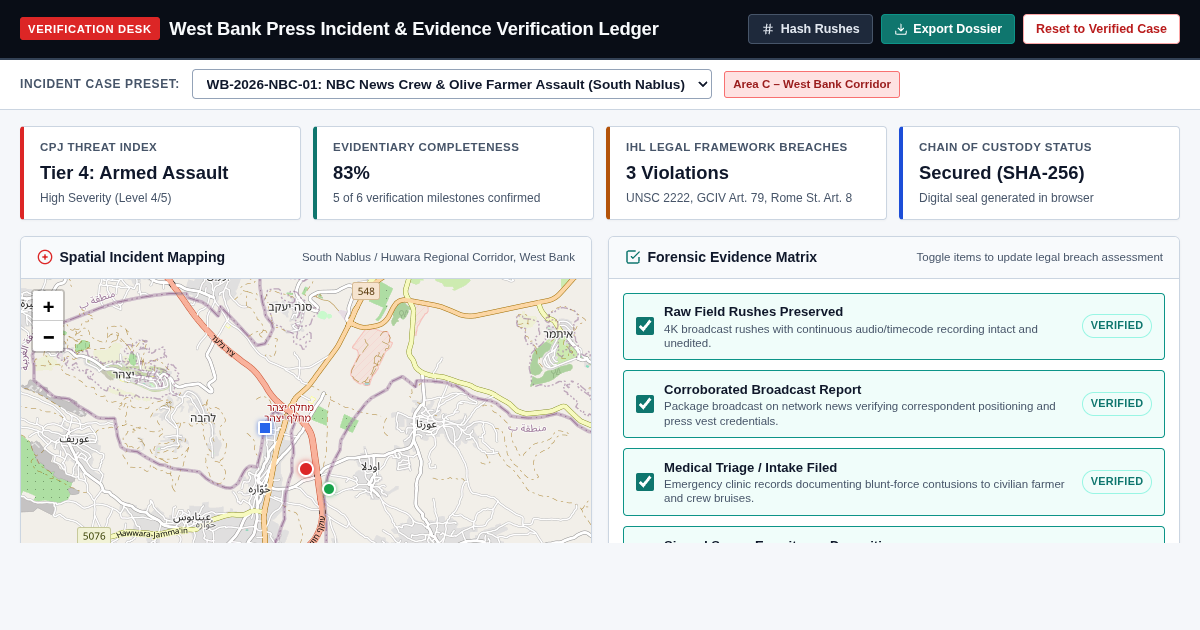Click the 3 Violations value
Screen dimensions: 1200x630
(x=677, y=173)
